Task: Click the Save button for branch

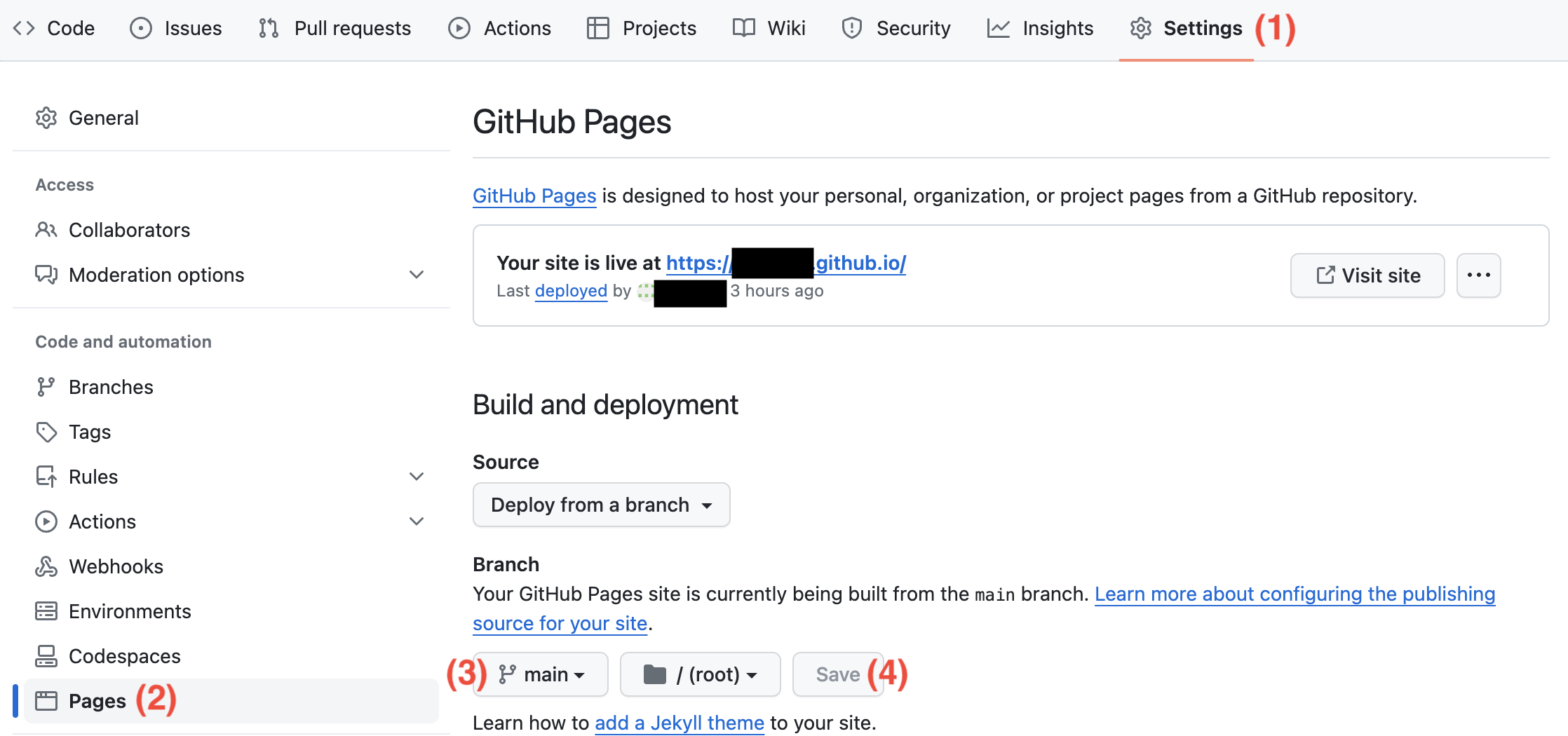Action: click(x=838, y=674)
